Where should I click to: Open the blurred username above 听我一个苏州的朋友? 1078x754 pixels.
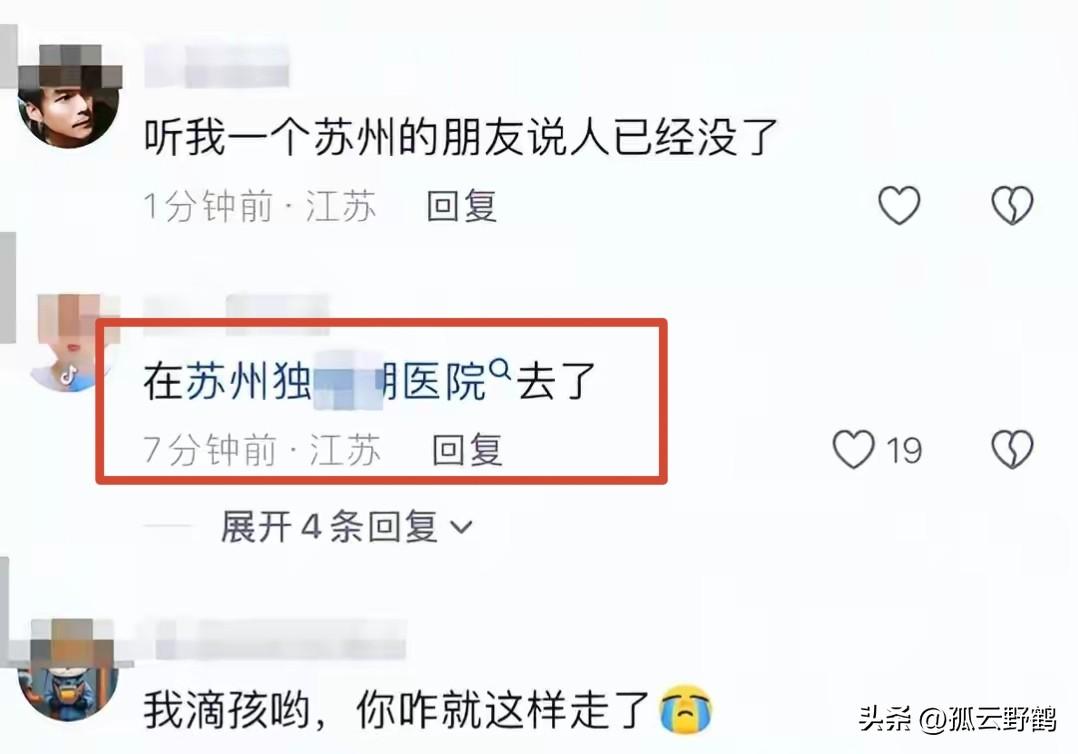pyautogui.click(x=217, y=67)
